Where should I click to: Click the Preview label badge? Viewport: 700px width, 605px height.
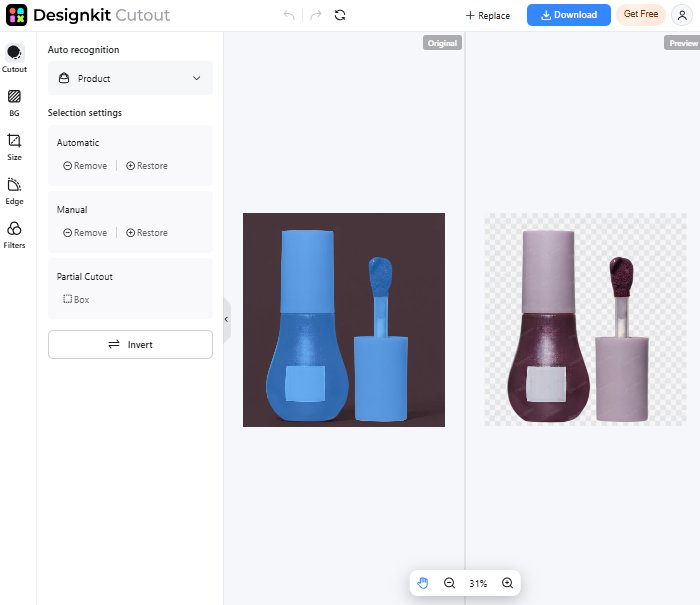[683, 43]
